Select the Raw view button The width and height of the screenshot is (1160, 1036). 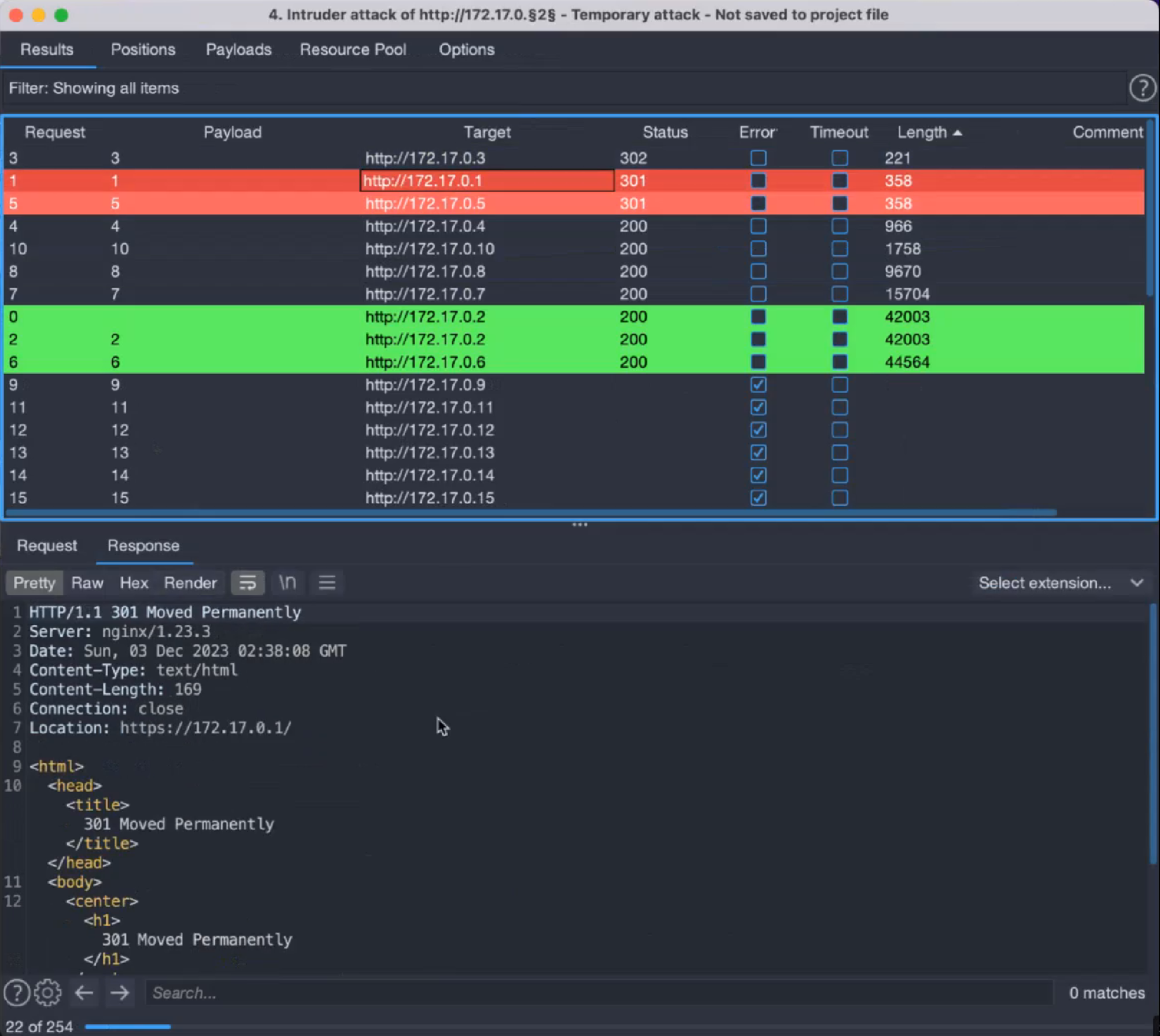[87, 583]
